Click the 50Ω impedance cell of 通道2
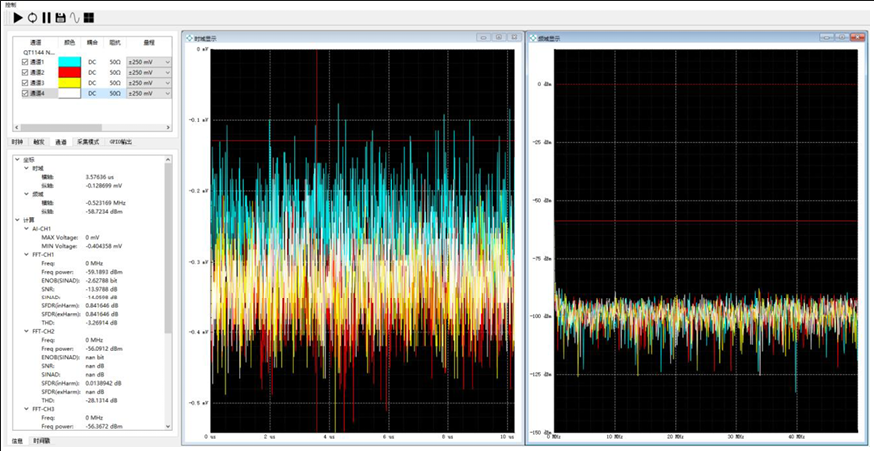 click(x=115, y=72)
